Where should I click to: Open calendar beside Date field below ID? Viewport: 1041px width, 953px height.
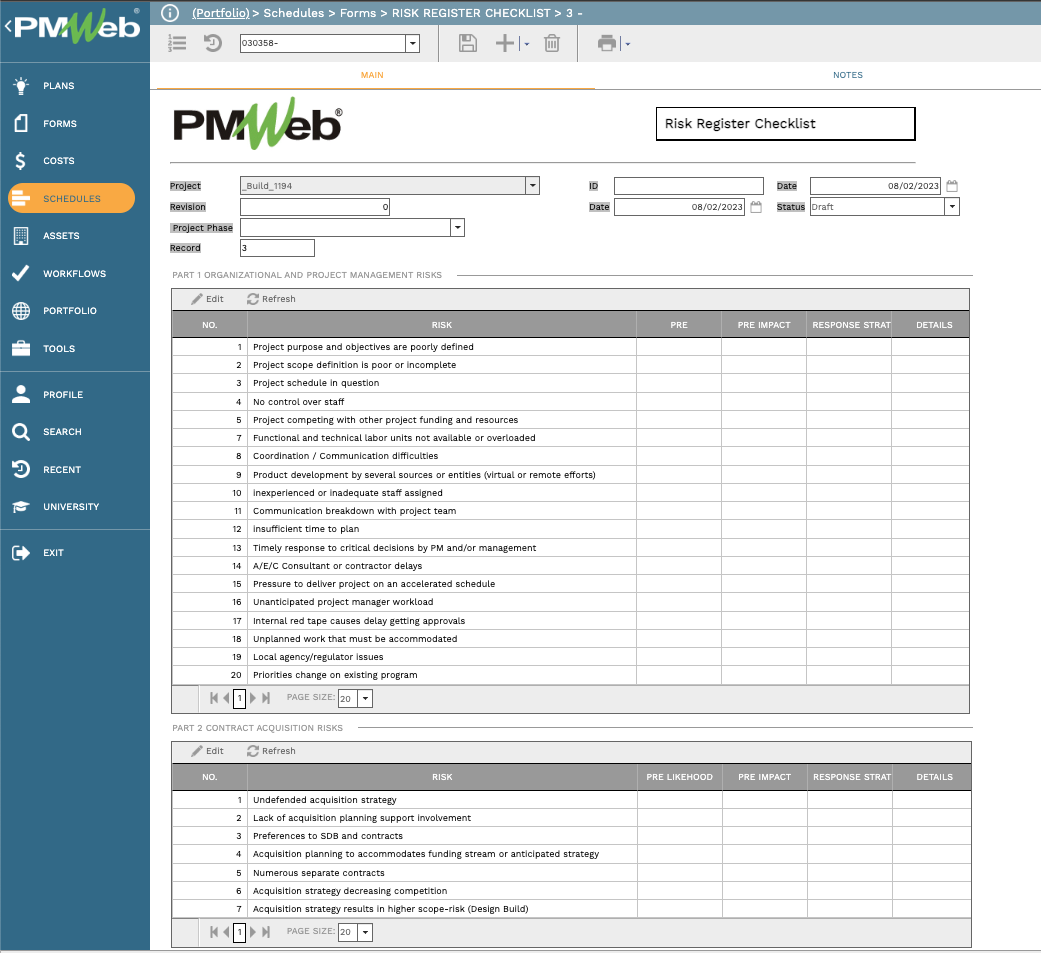pyautogui.click(x=756, y=207)
